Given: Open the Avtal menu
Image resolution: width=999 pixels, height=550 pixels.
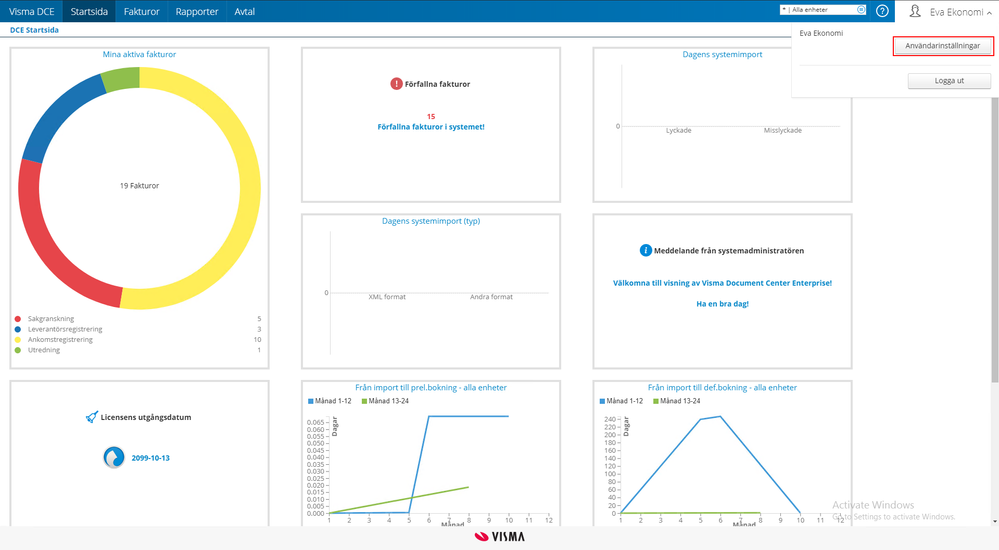Looking at the screenshot, I should (x=245, y=11).
